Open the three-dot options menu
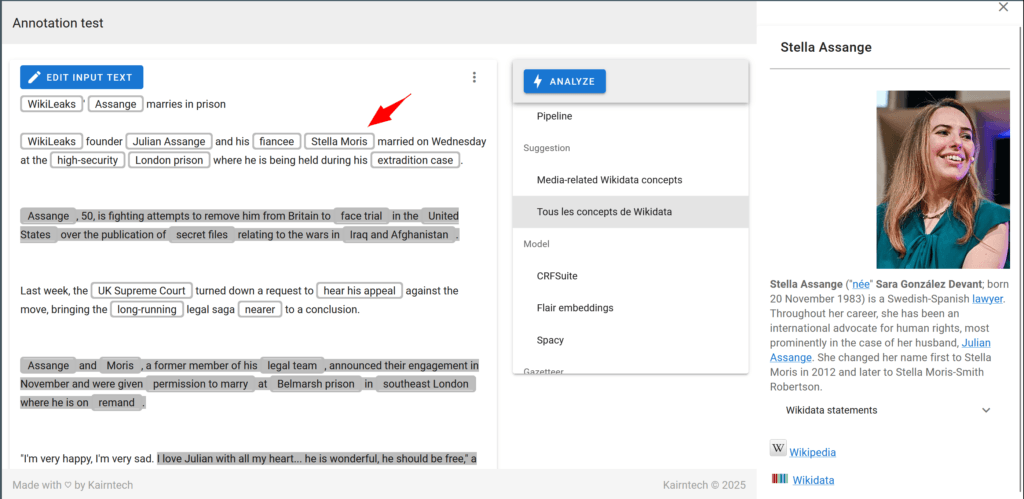Screen dimensions: 1024x499 coord(474,77)
